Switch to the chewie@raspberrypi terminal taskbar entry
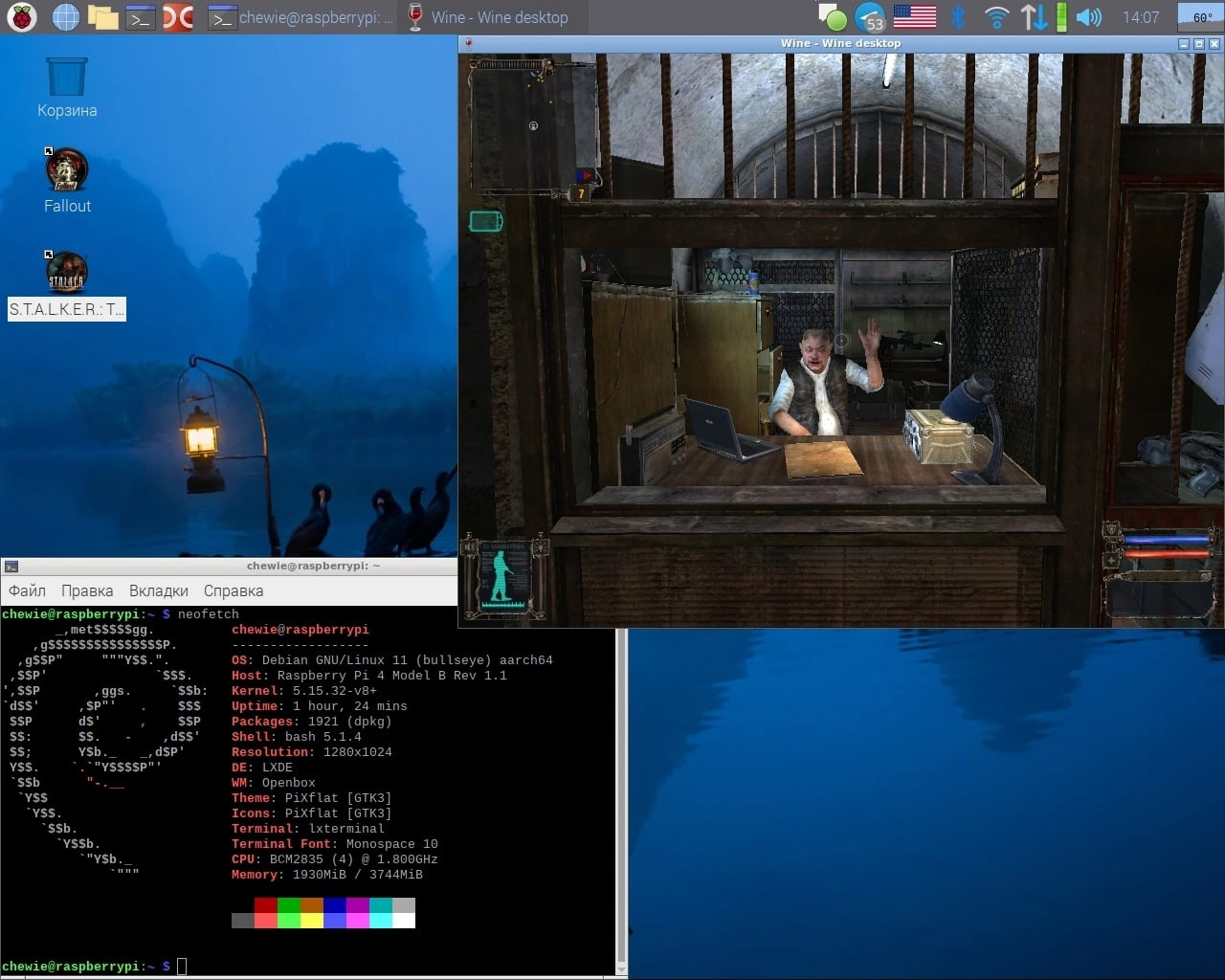The image size is (1225, 980). (x=301, y=16)
